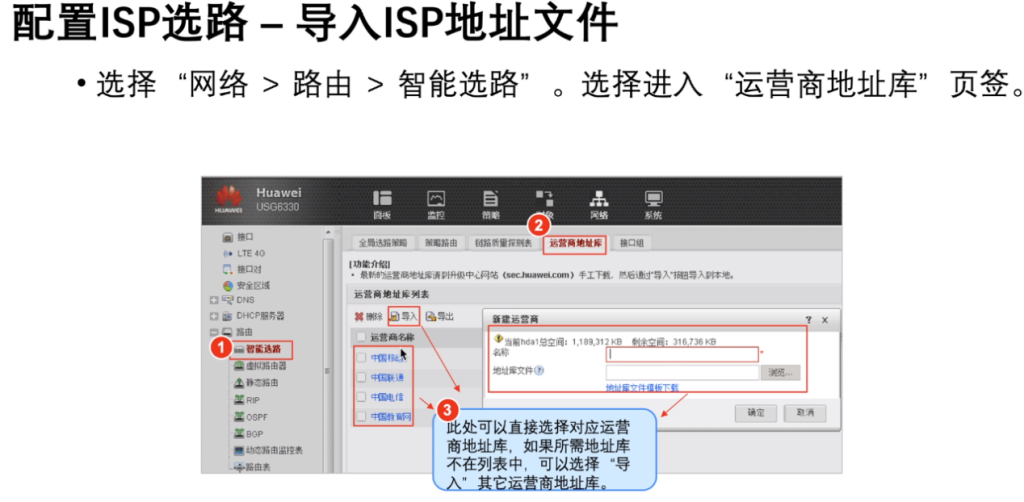Select 智能选路 in the sidebar

(x=261, y=350)
